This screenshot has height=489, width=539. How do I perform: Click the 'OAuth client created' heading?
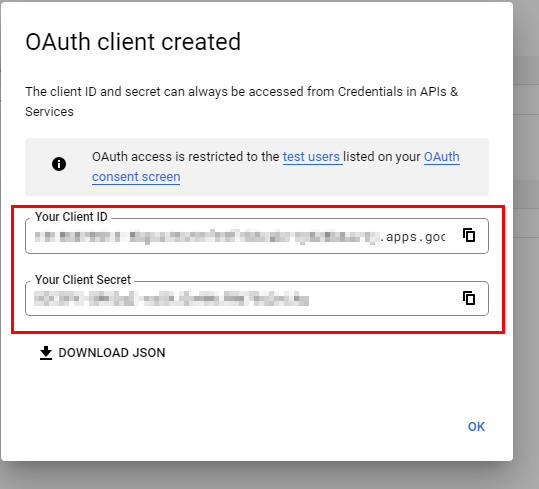tap(133, 42)
